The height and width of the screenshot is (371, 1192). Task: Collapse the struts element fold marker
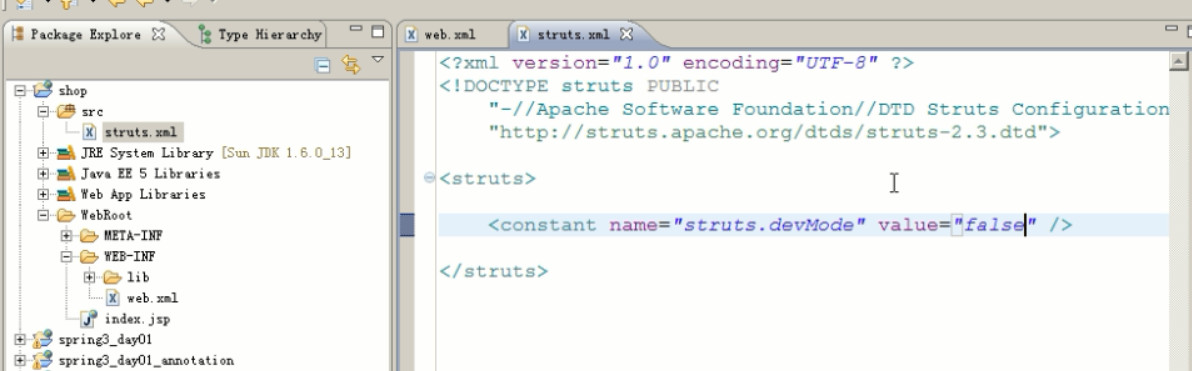pos(430,179)
